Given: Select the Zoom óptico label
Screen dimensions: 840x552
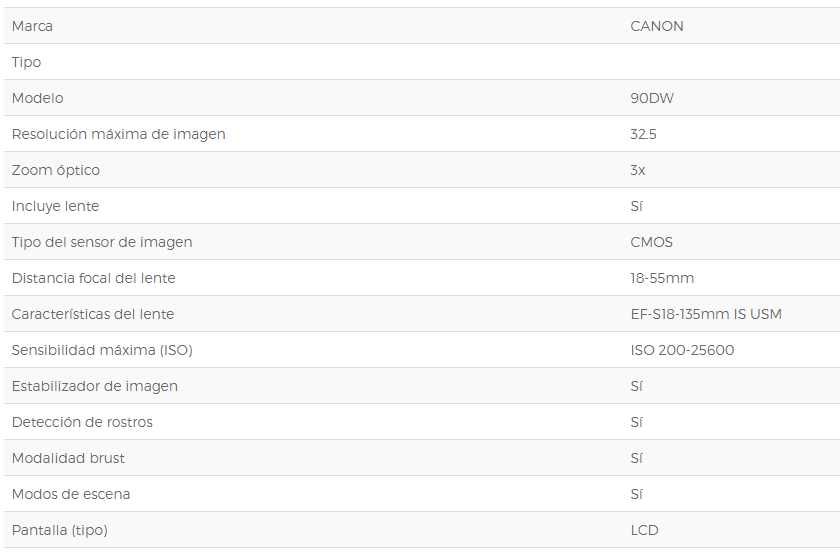Looking at the screenshot, I should click(56, 170).
